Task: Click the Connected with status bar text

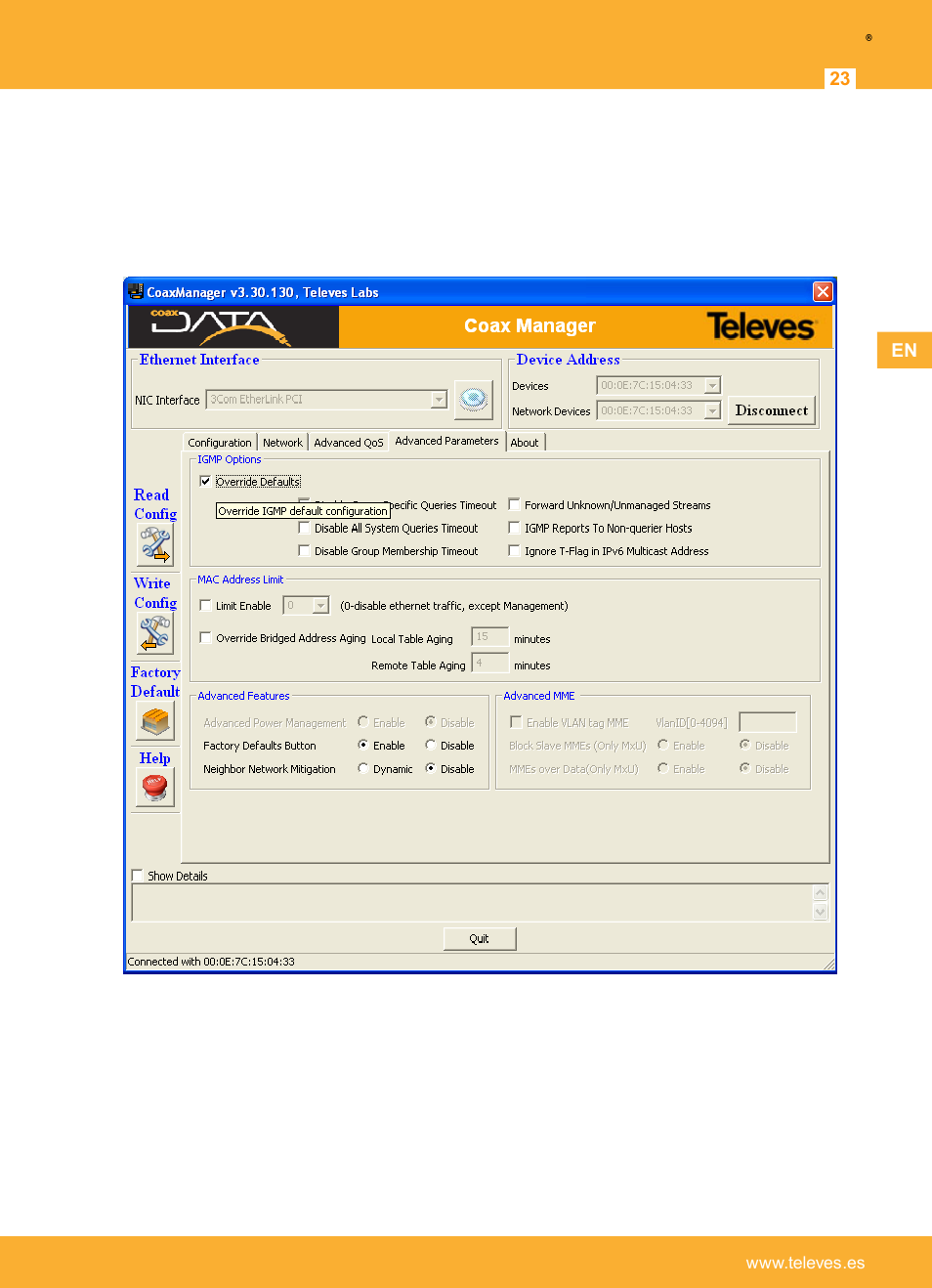Action: coord(211,962)
